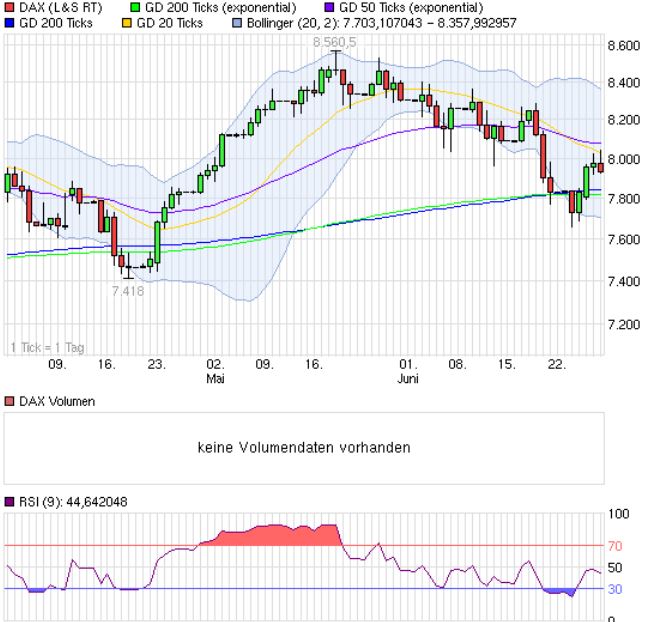Click the RSI 70 overbought level label

615,546
